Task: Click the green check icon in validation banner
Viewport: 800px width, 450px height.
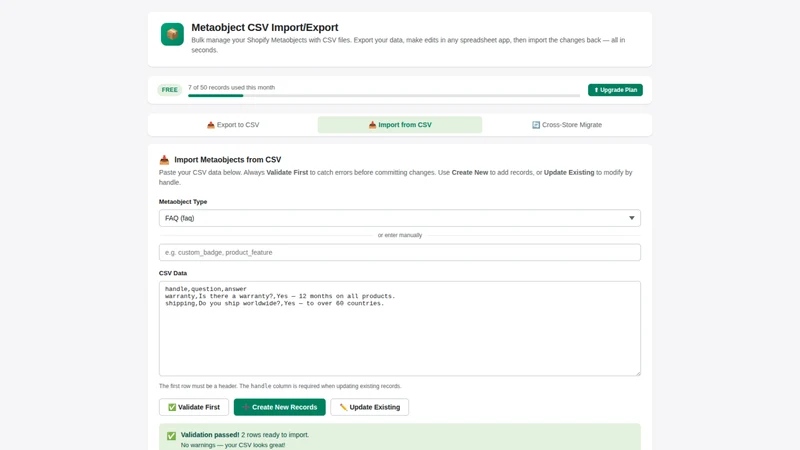Action: 171,436
